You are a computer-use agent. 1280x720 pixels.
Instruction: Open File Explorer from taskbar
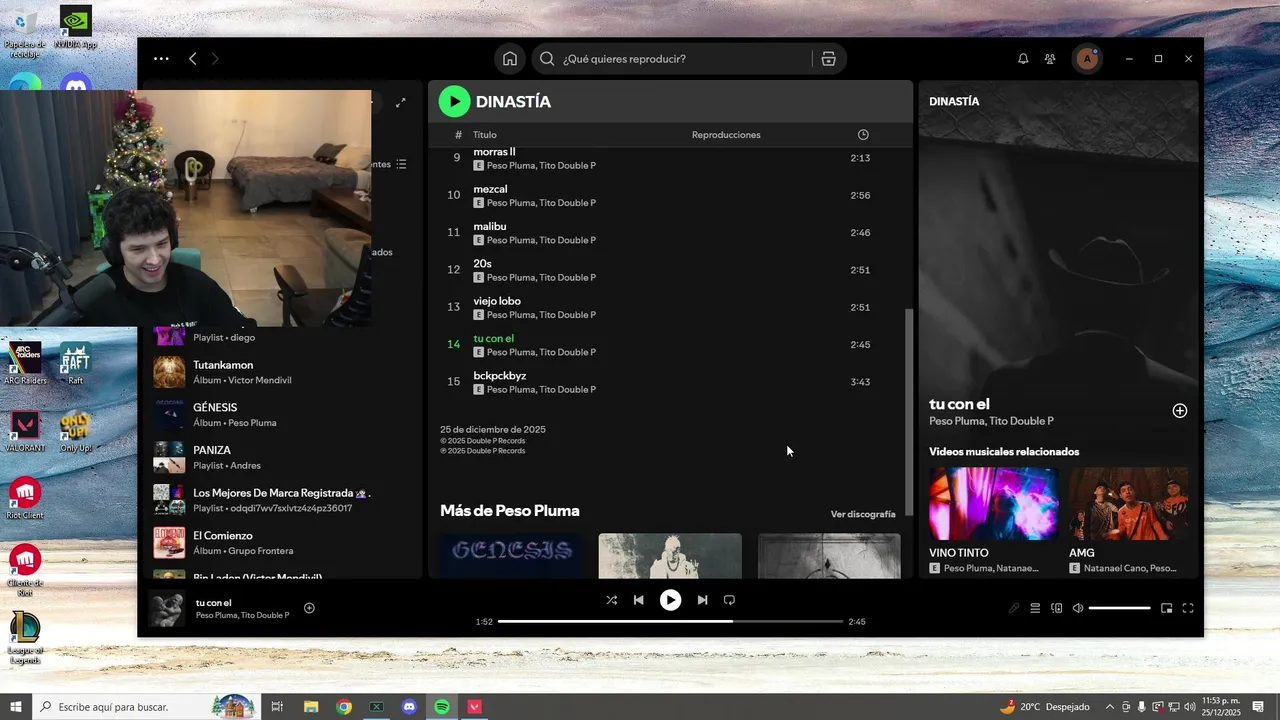point(310,707)
